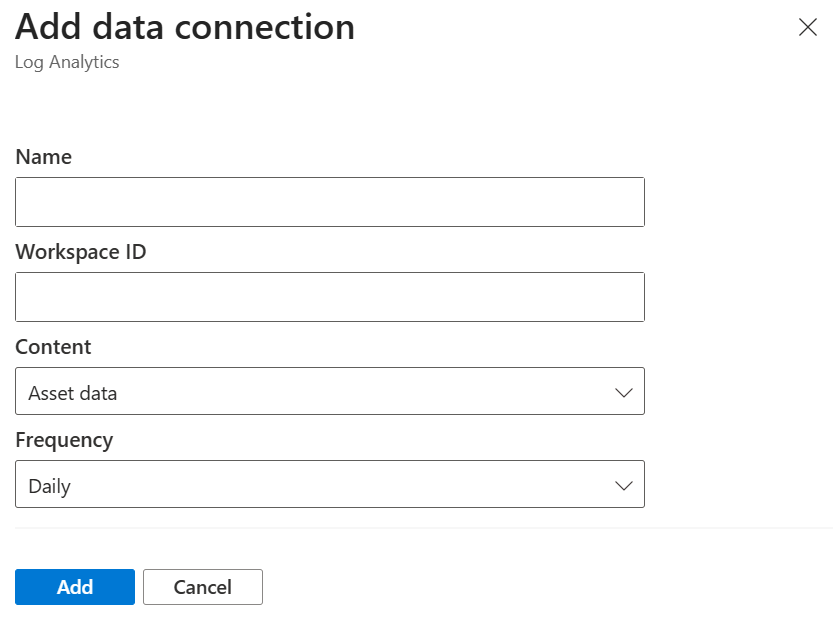Open the Daily frequency selection list
This screenshot has width=840, height=623.
(330, 484)
